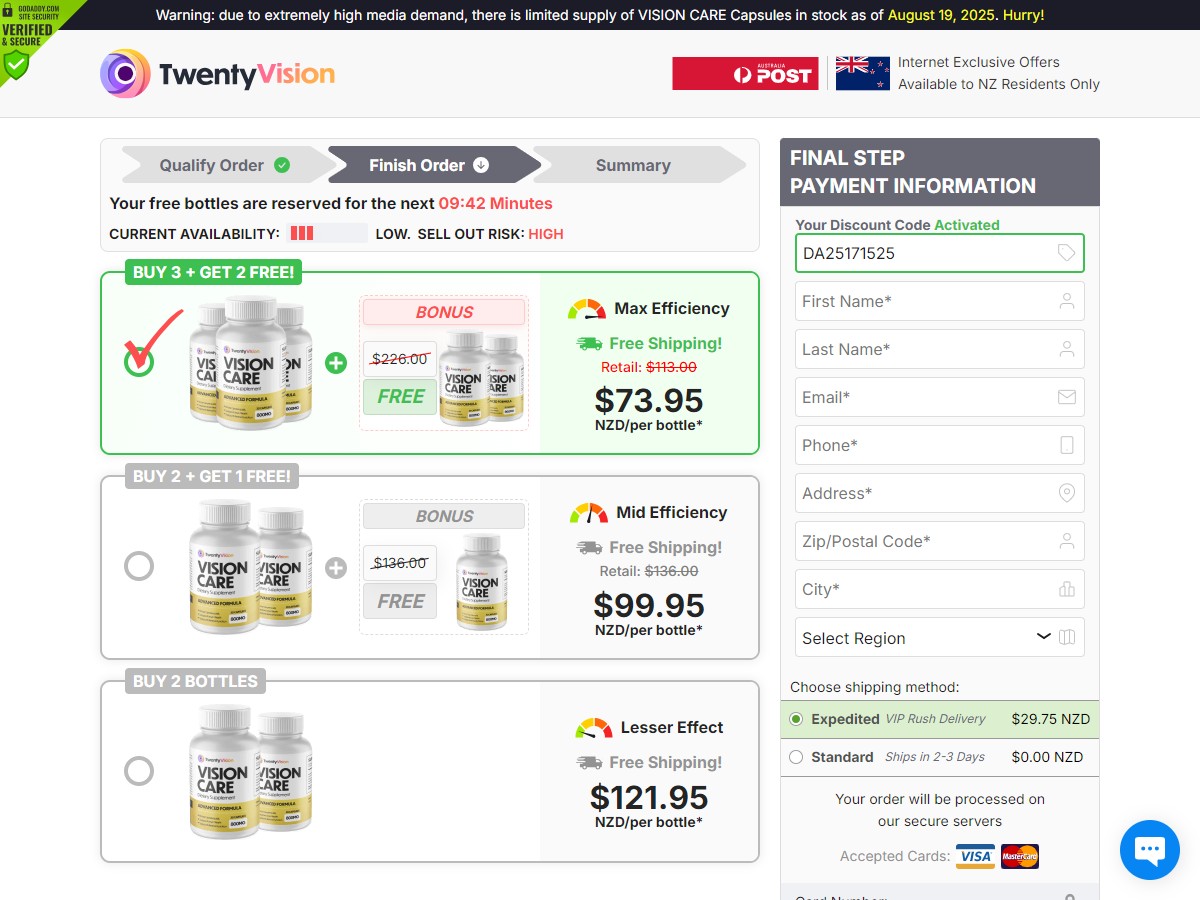Click the Email input field
Screen dimensions: 1200x900
coord(940,397)
